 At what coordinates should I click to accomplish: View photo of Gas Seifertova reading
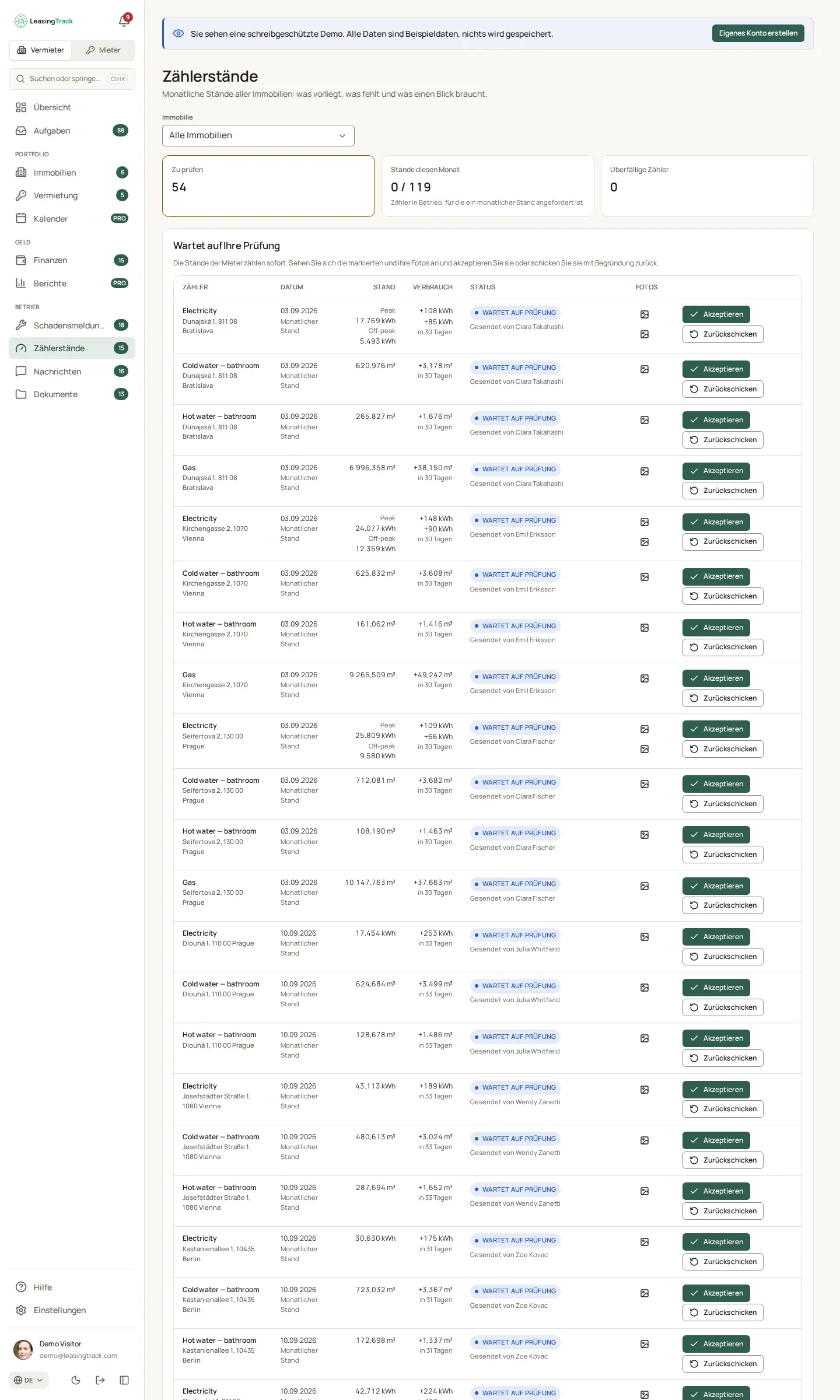coord(645,886)
